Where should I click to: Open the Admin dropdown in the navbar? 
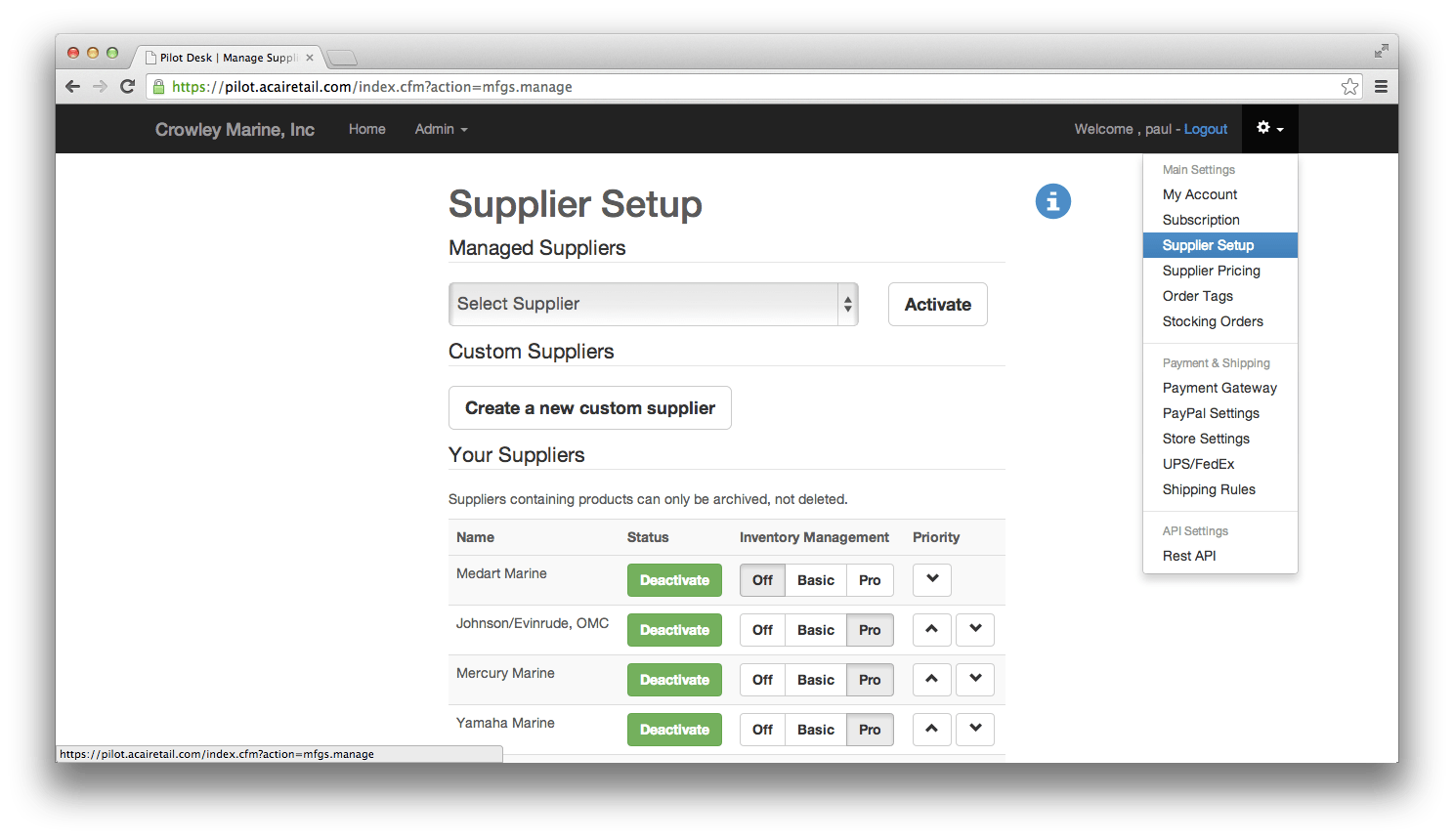pos(441,129)
